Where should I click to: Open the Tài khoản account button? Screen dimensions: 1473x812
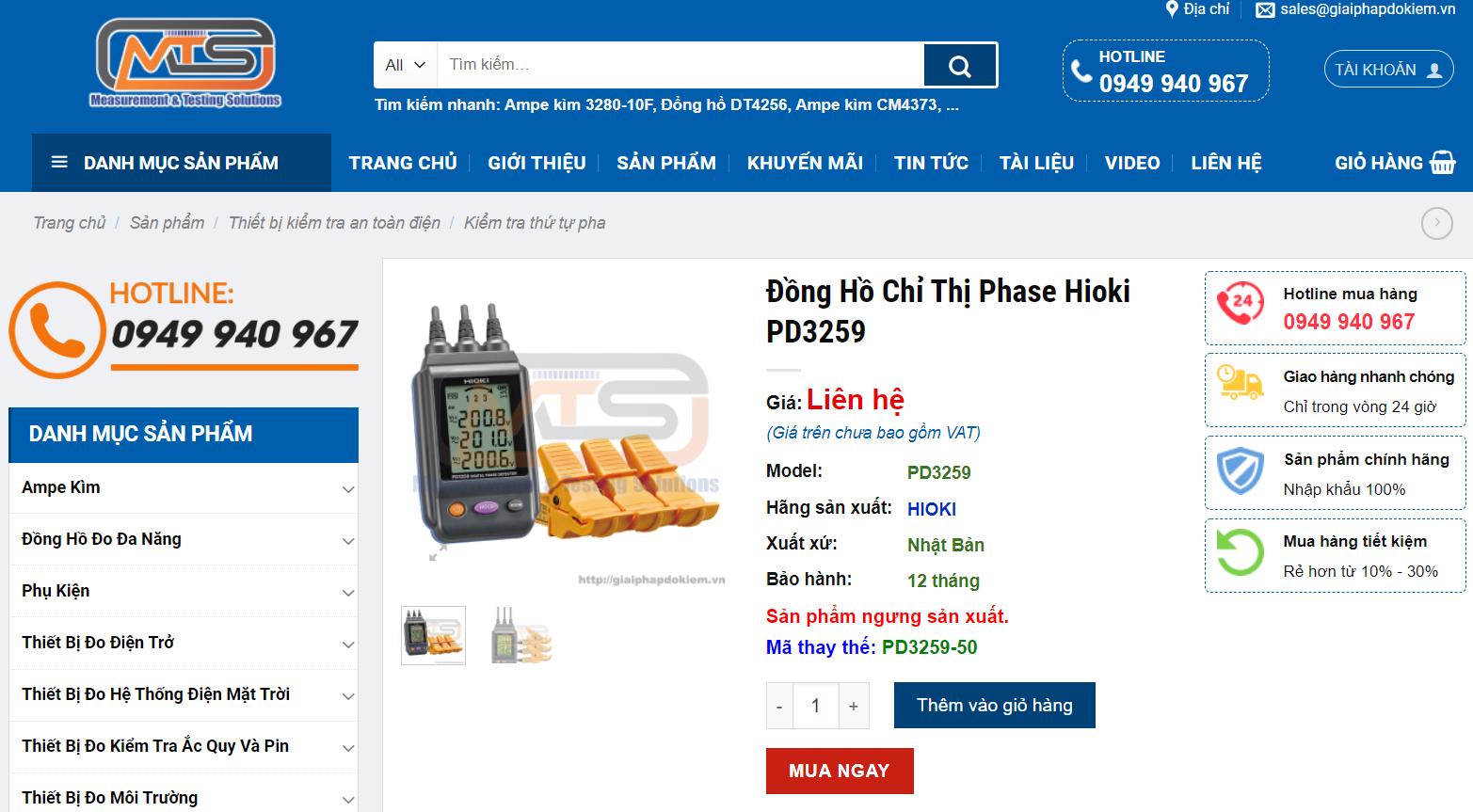click(1388, 70)
